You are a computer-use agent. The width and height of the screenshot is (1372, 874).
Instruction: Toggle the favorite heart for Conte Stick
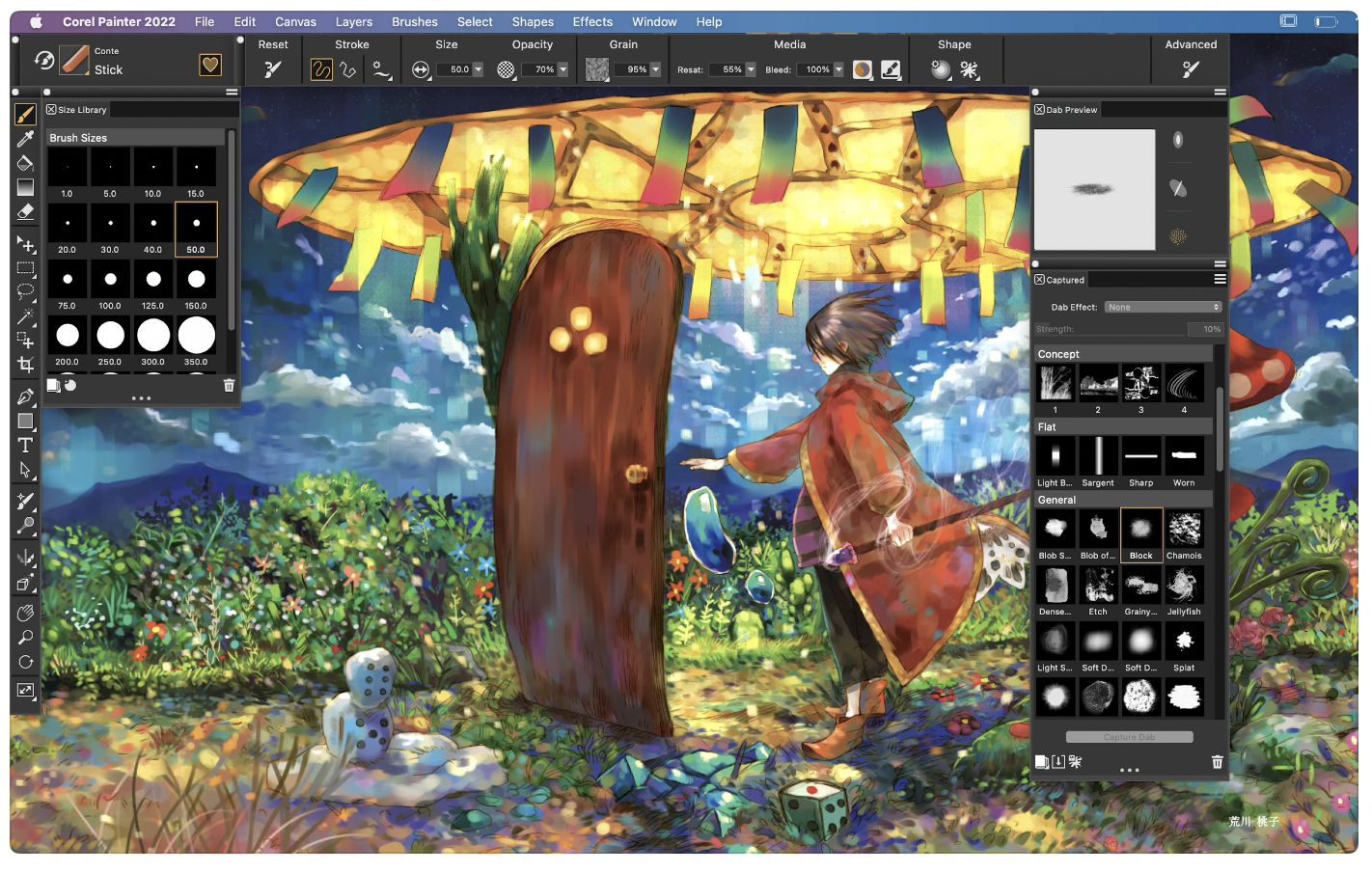[210, 65]
